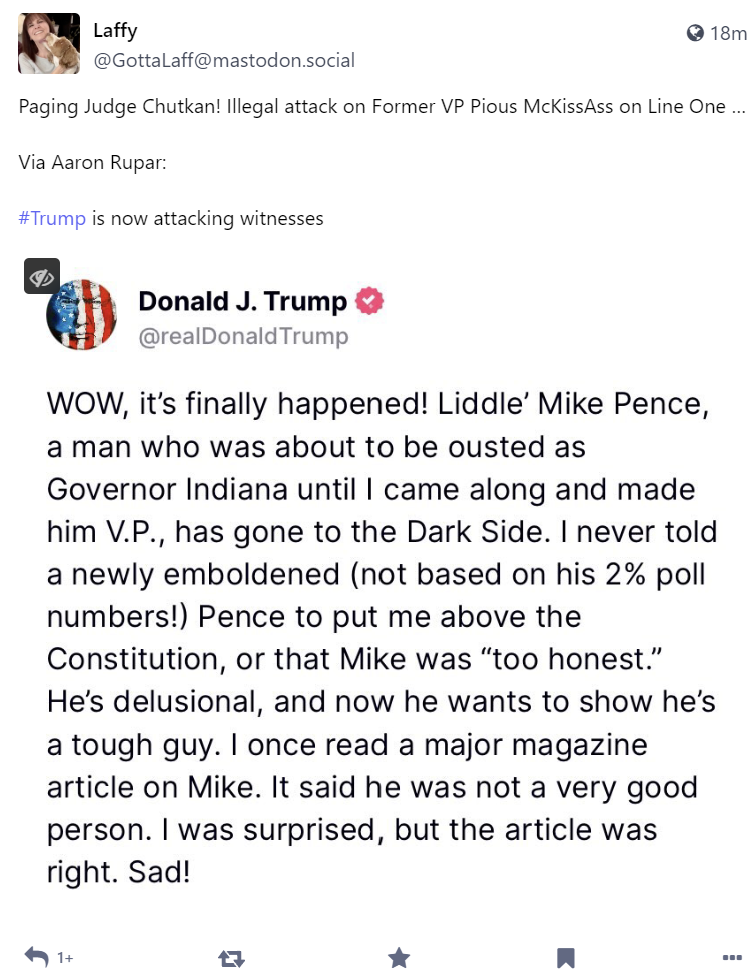The image size is (756, 980).
Task: Reply to Laffy's post with arrow icon
Action: coord(37,958)
